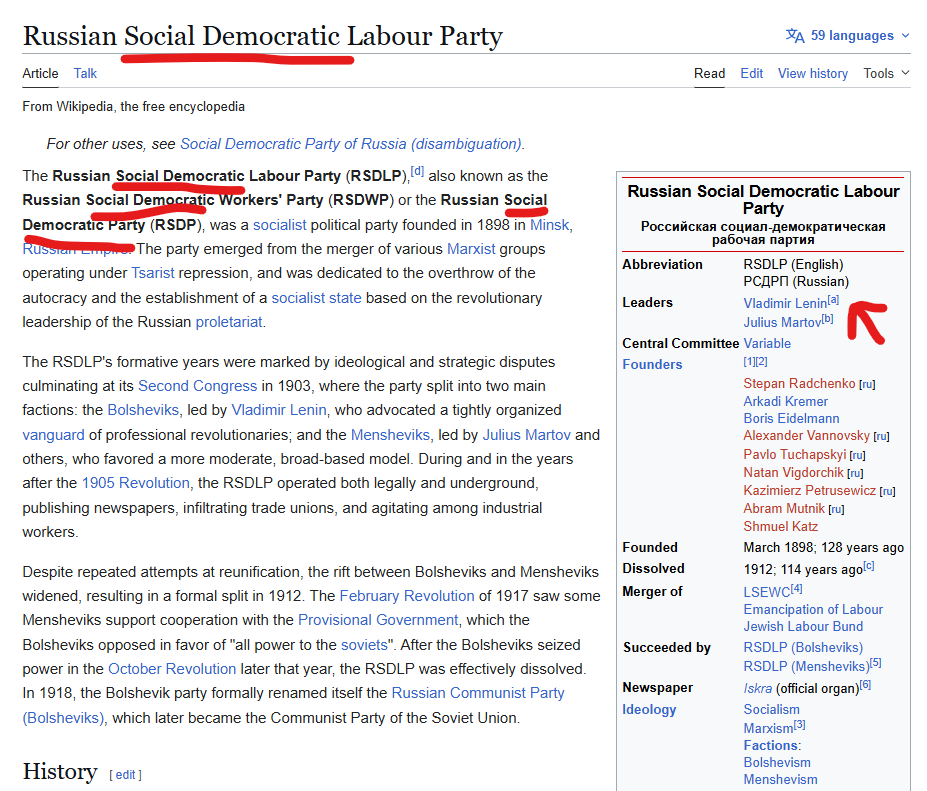Open the Stepan Radchenko red link

799,383
